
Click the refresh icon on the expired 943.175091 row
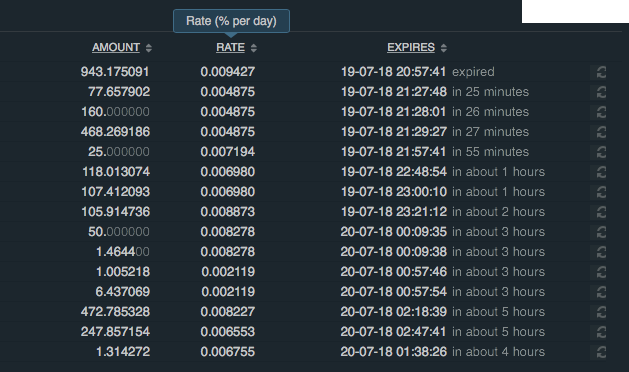point(601,72)
